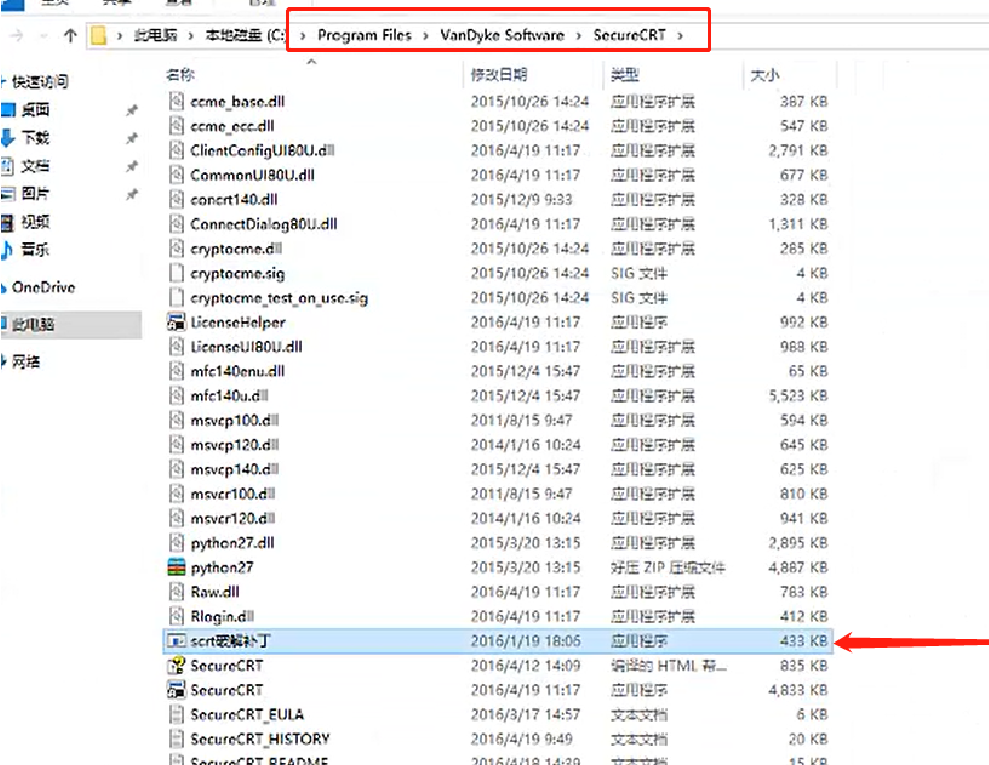Sort by the Date modified (修改日期) column header
Screen dimensions: 989x765
click(499, 75)
